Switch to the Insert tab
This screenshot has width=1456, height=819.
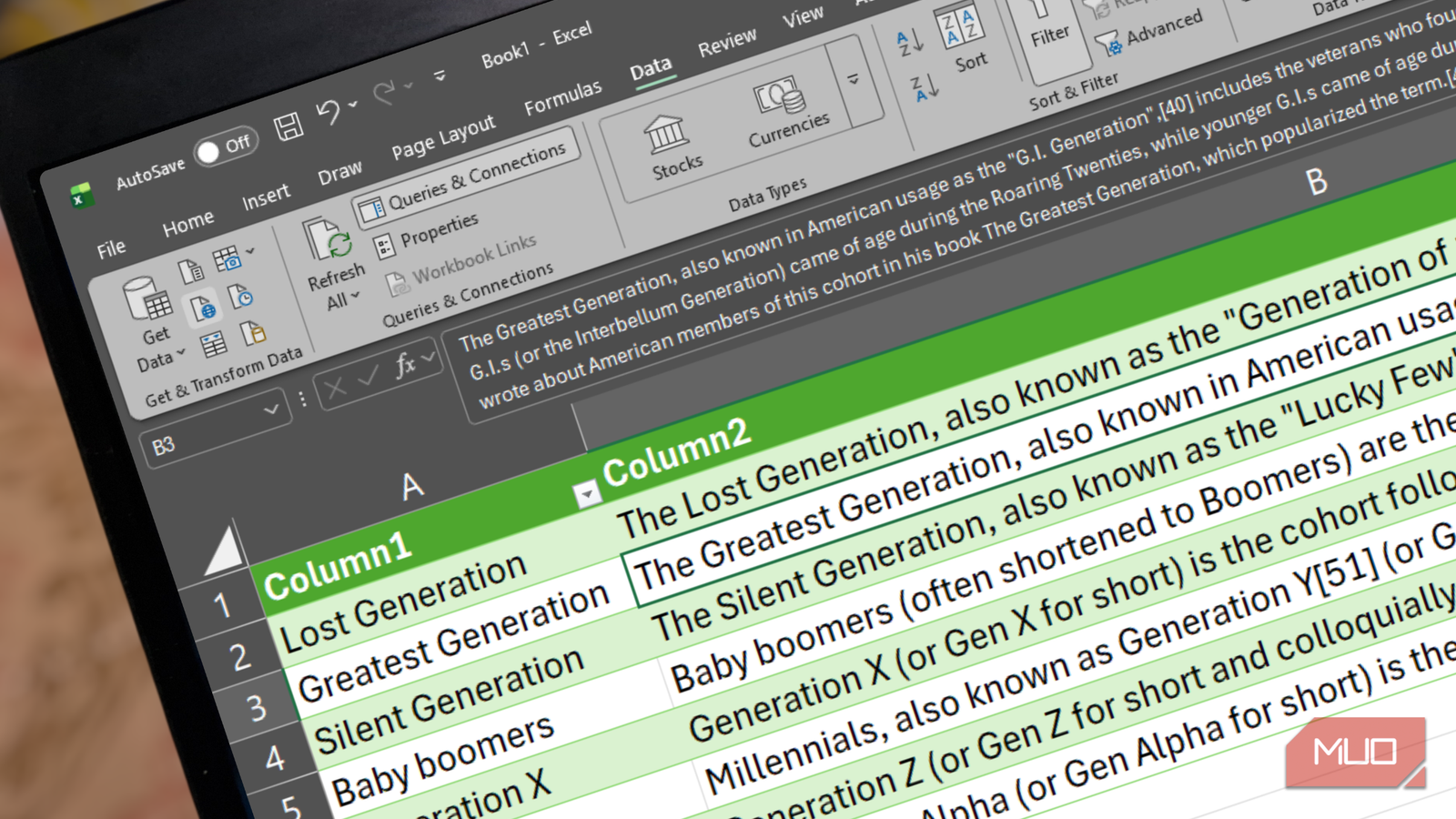[x=266, y=196]
